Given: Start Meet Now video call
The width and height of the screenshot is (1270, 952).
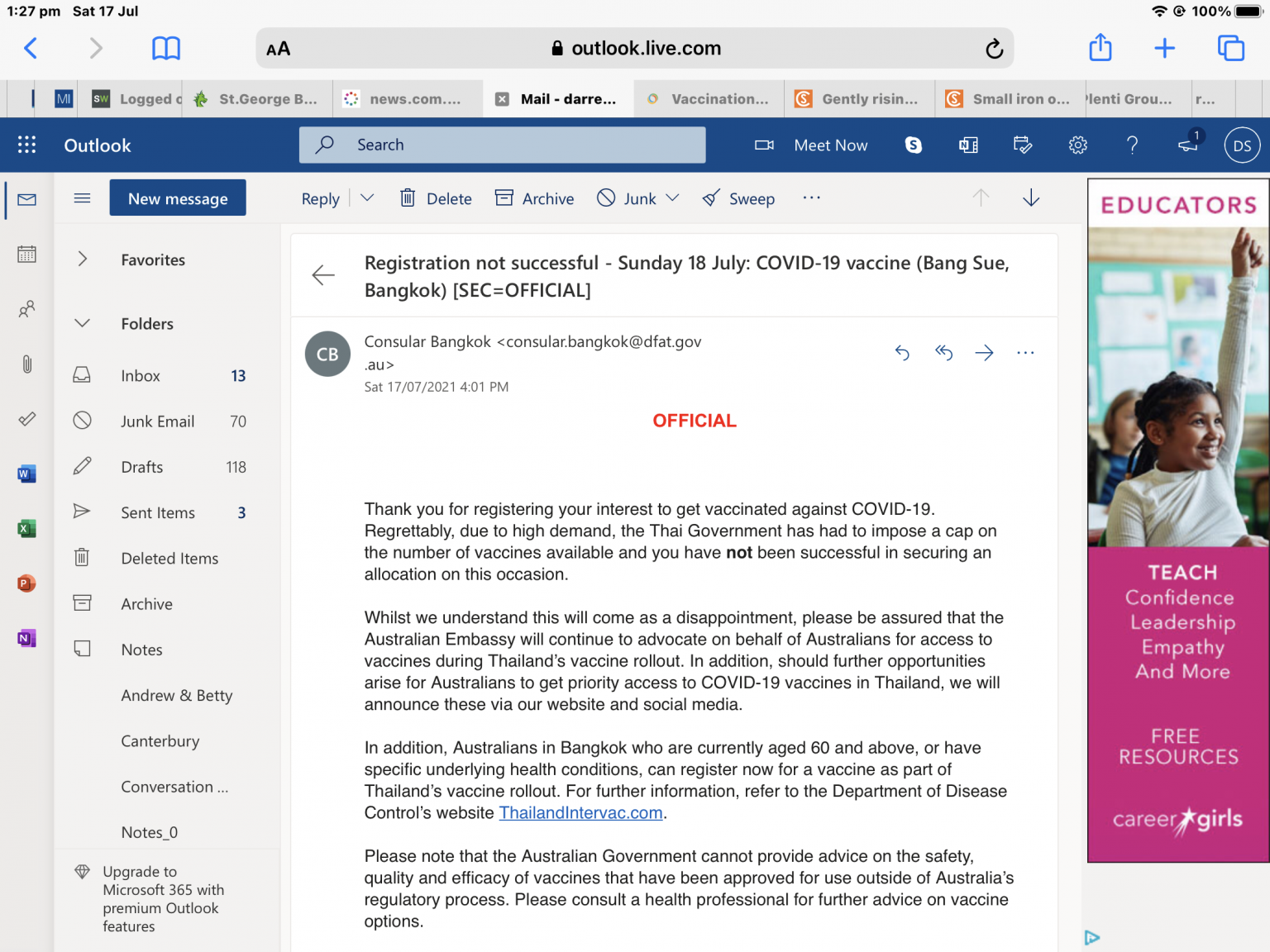Looking at the screenshot, I should pyautogui.click(x=811, y=145).
